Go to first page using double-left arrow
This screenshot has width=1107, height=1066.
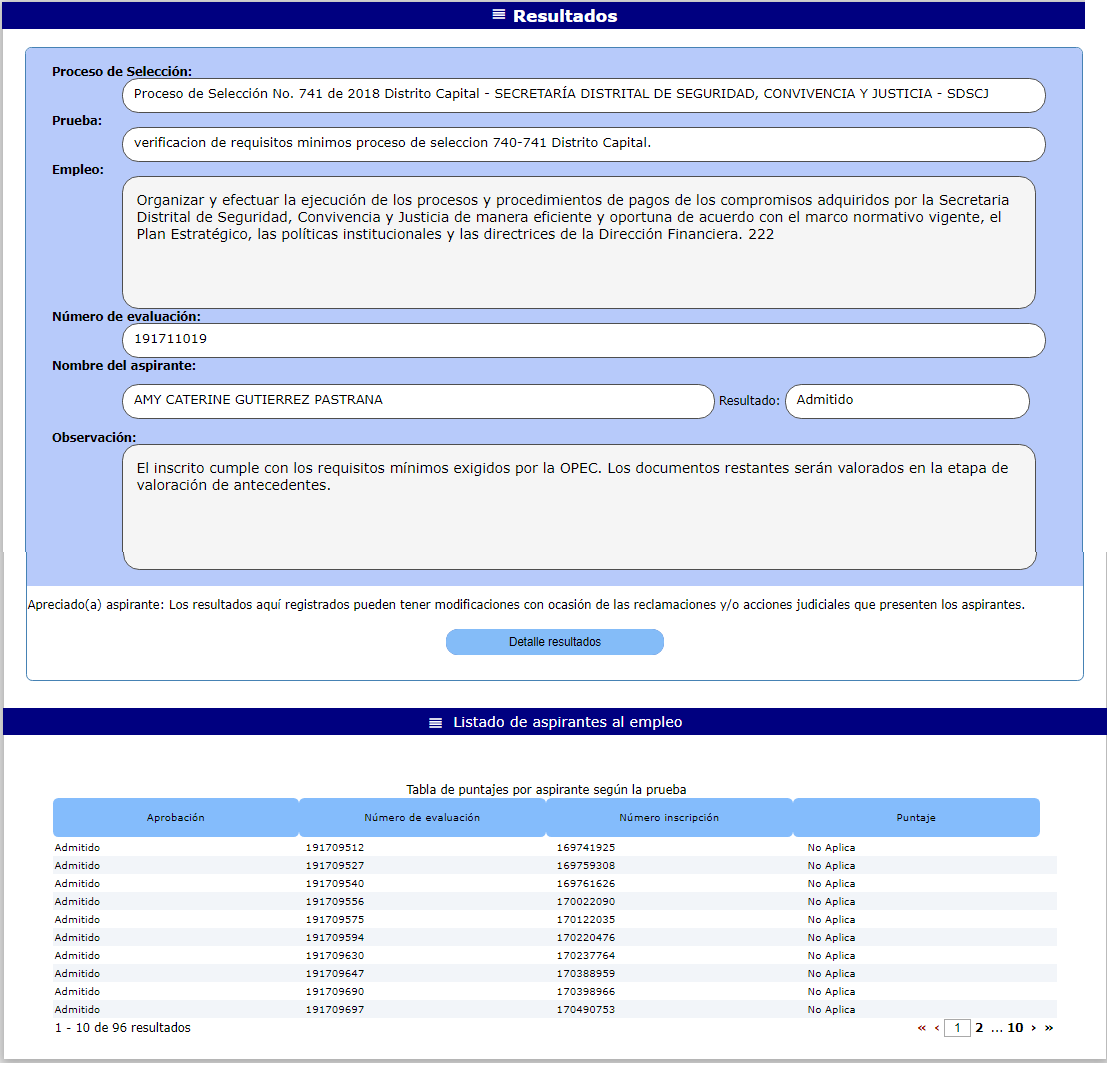click(x=922, y=1028)
